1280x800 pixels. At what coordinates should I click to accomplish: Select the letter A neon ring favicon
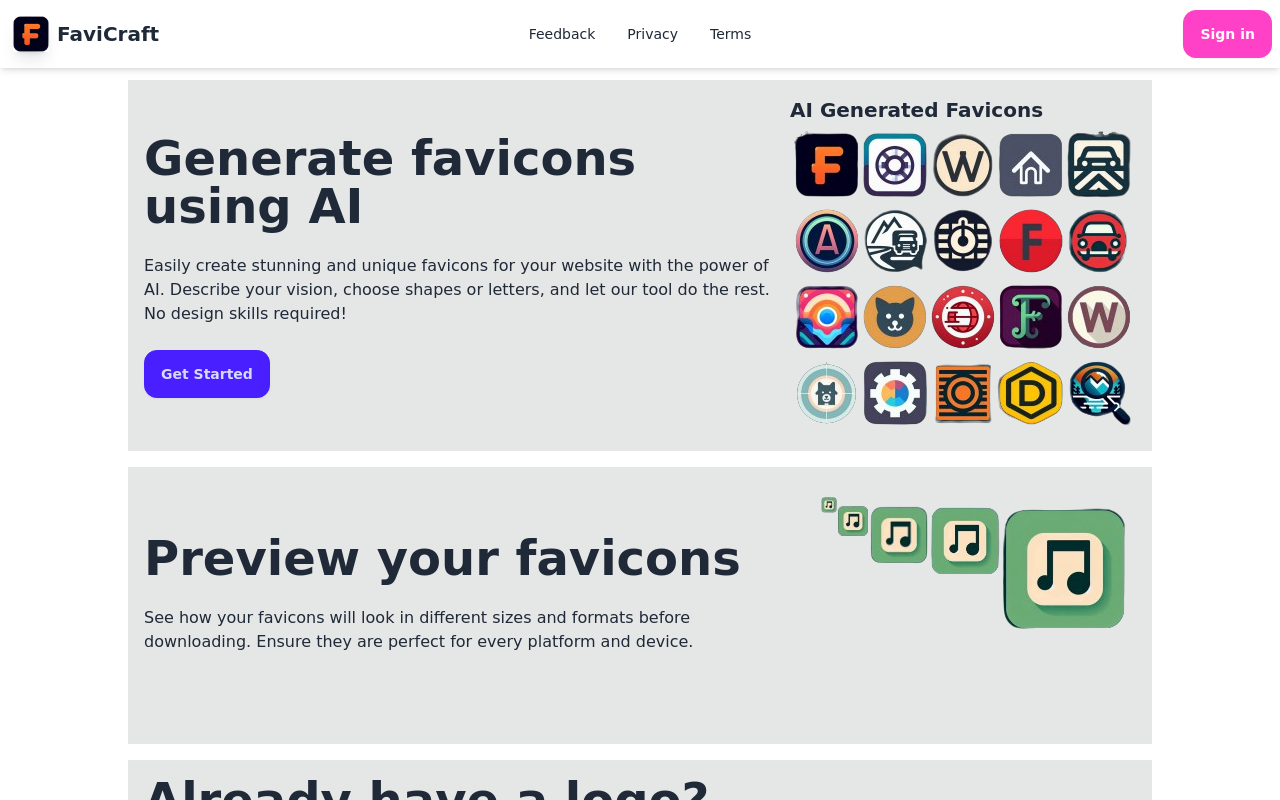(x=827, y=241)
